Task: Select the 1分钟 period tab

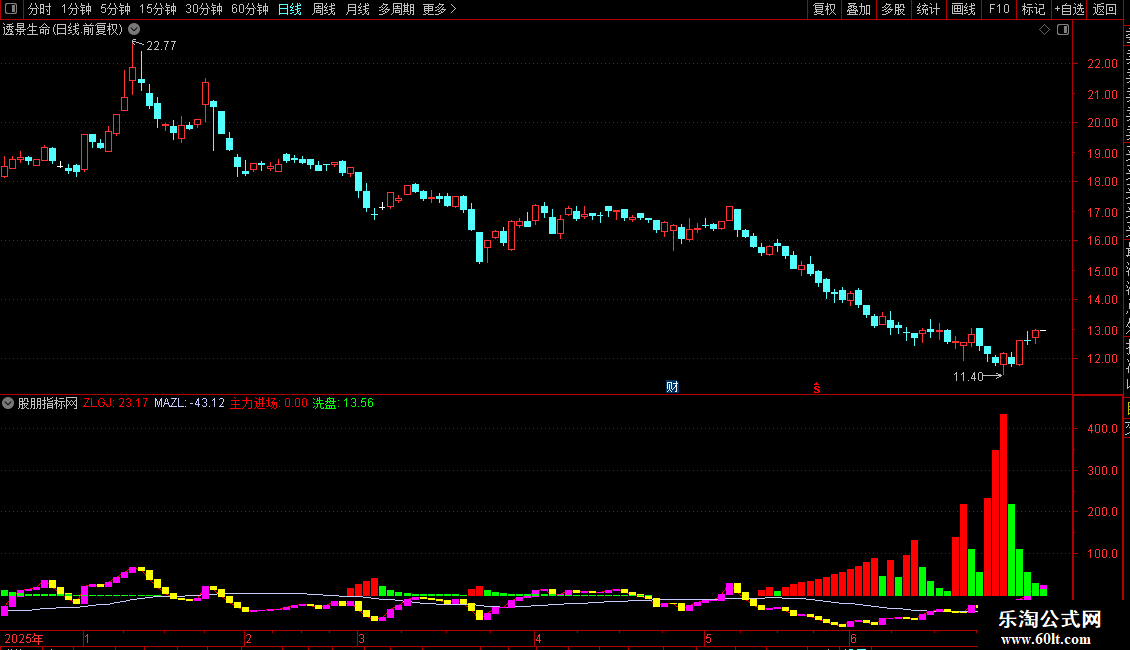Action: [76, 9]
